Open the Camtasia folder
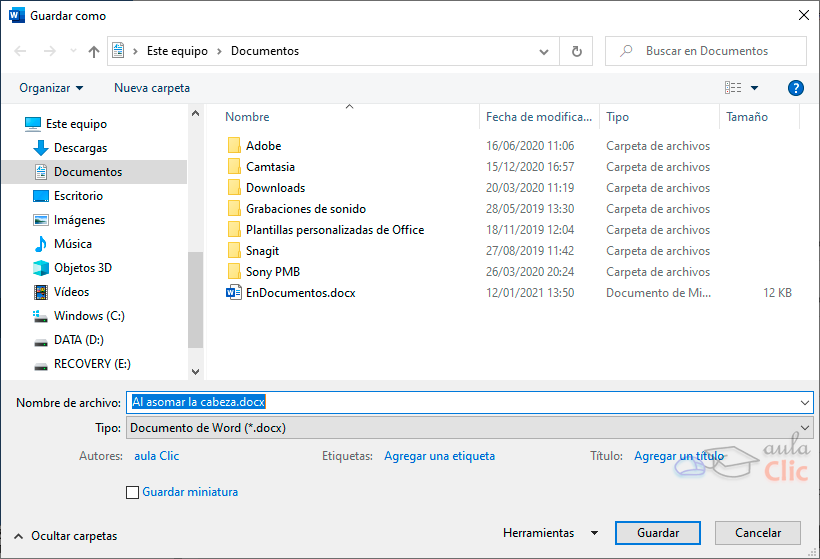820x559 pixels. pyautogui.click(x=270, y=167)
